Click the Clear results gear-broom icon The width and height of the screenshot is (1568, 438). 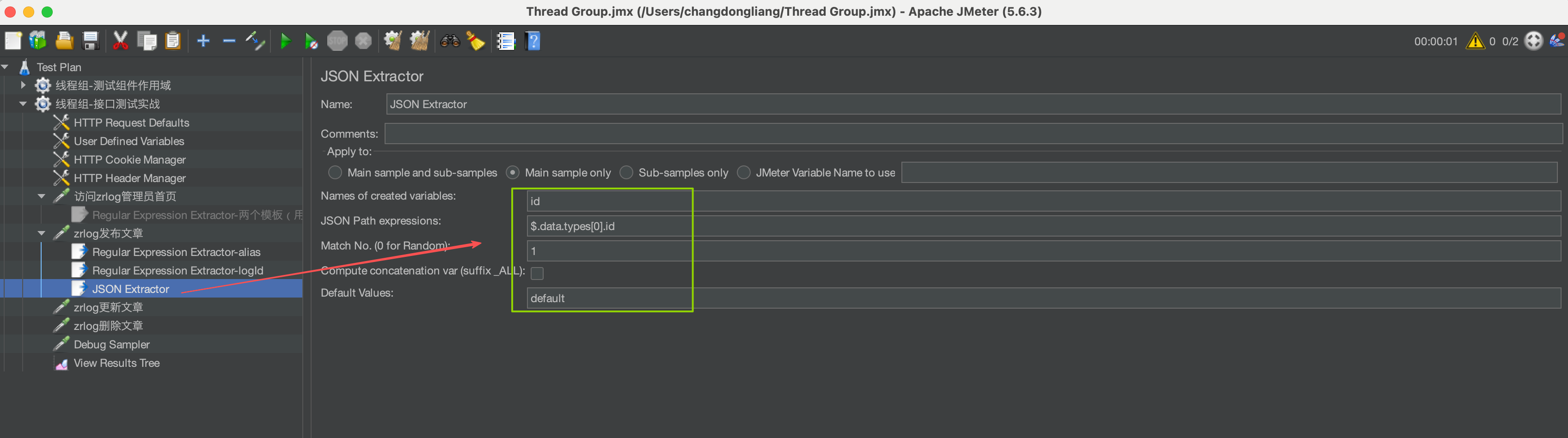[392, 42]
